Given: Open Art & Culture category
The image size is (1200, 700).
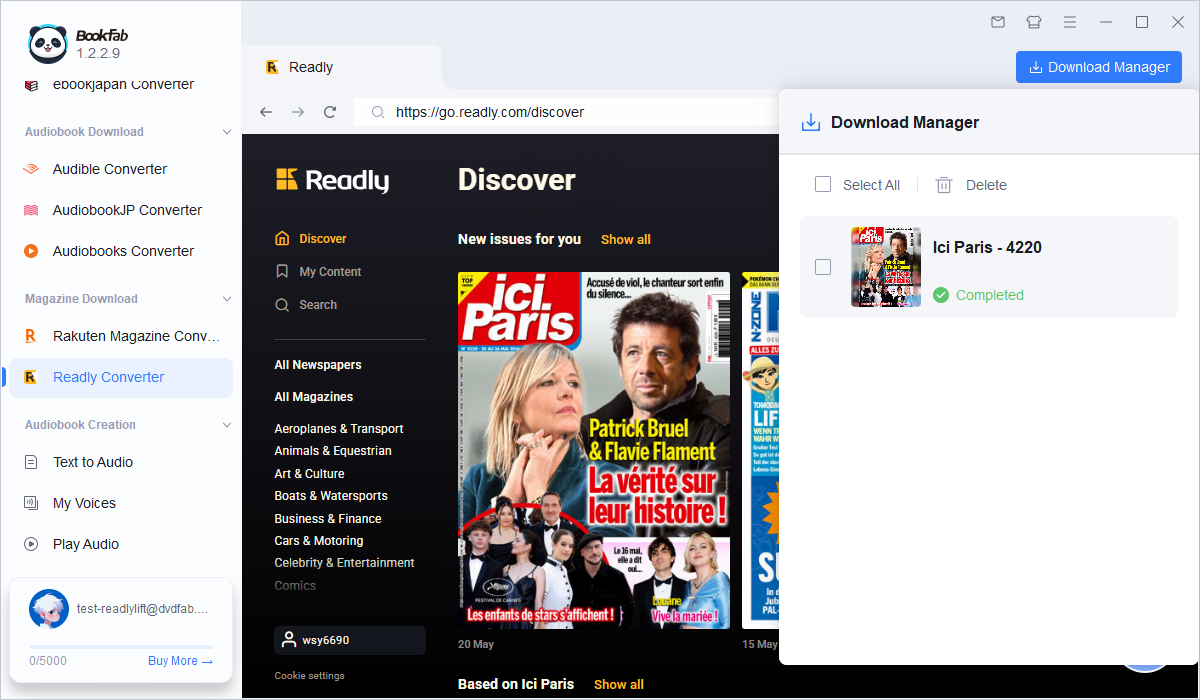Looking at the screenshot, I should [x=310, y=474].
